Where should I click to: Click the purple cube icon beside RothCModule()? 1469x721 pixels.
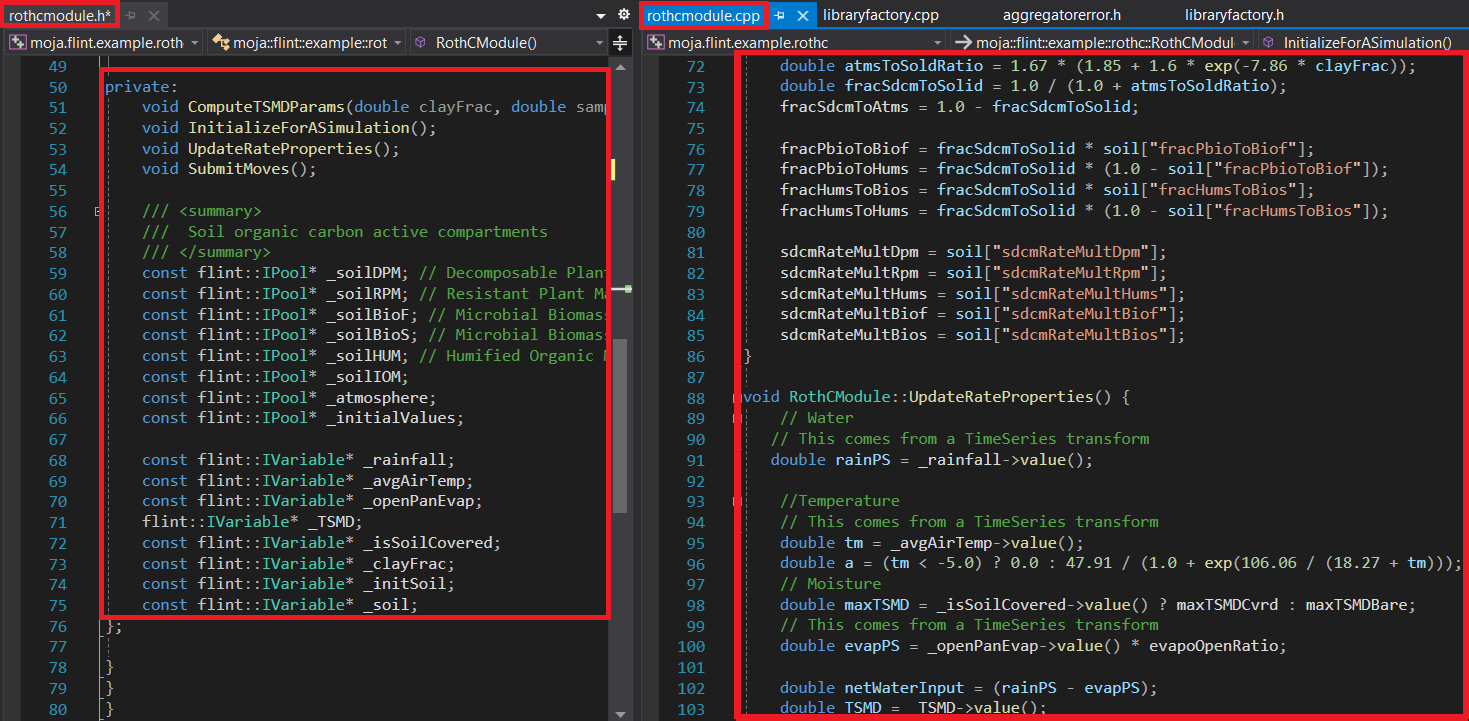[x=420, y=43]
